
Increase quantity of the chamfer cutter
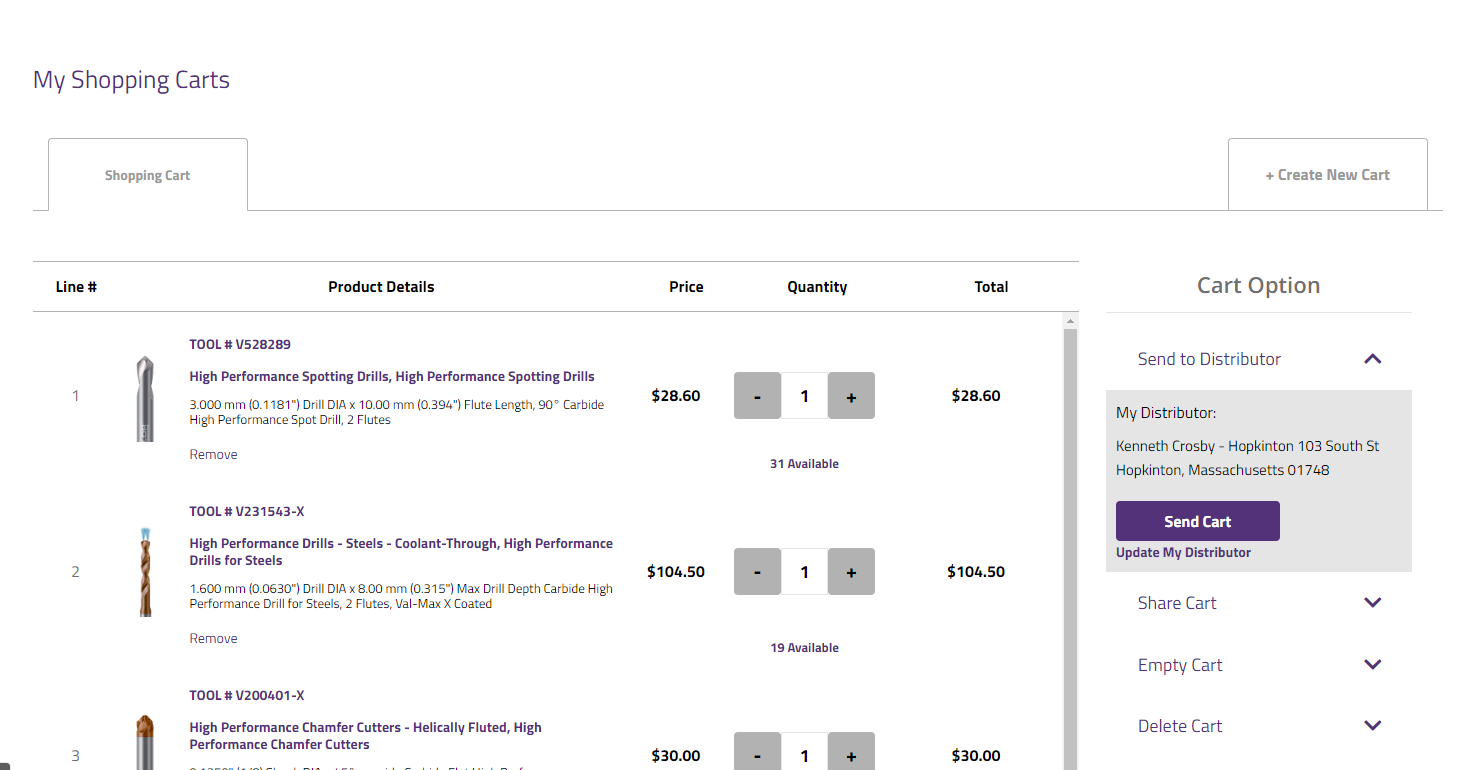click(851, 755)
